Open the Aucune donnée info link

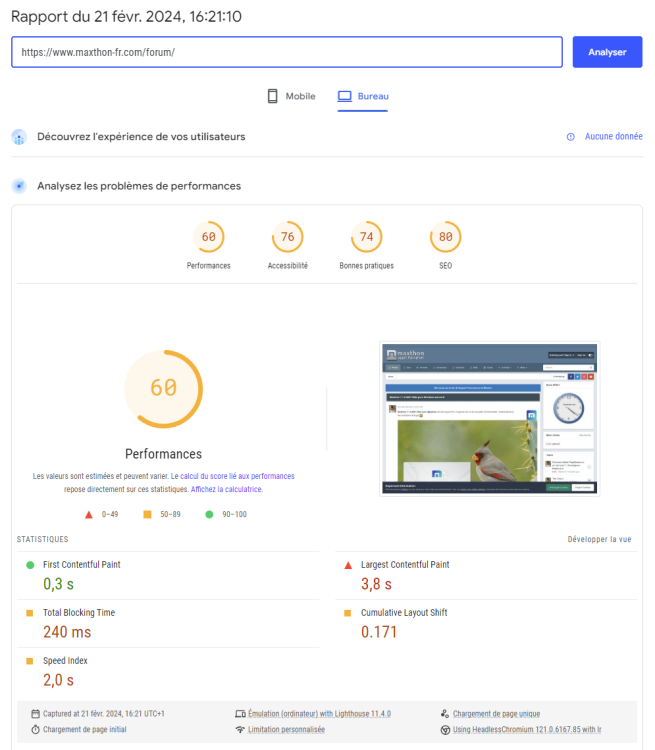[x=613, y=137]
